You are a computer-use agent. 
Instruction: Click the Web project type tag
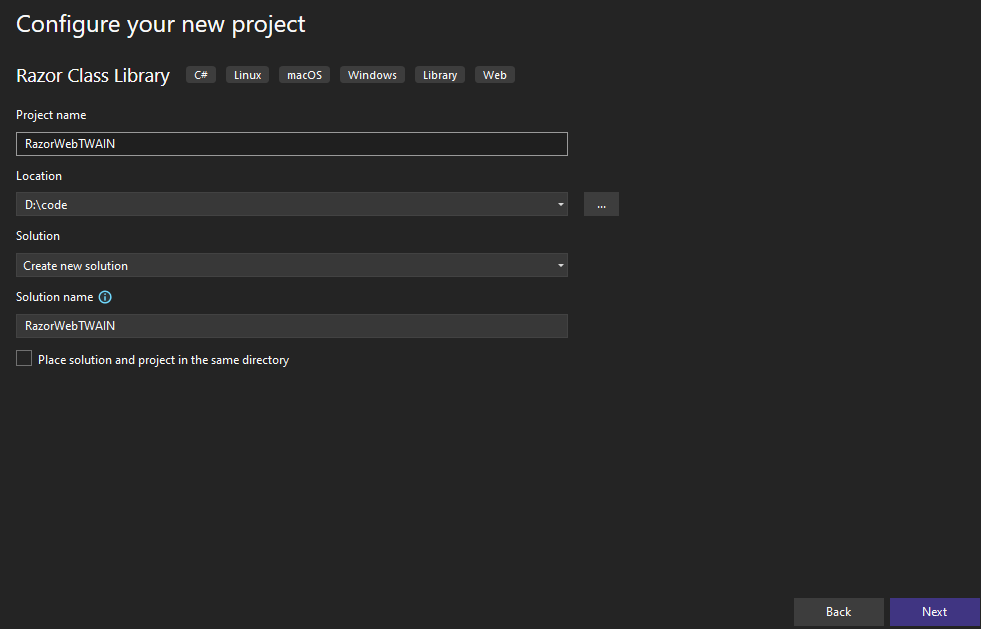pos(494,75)
